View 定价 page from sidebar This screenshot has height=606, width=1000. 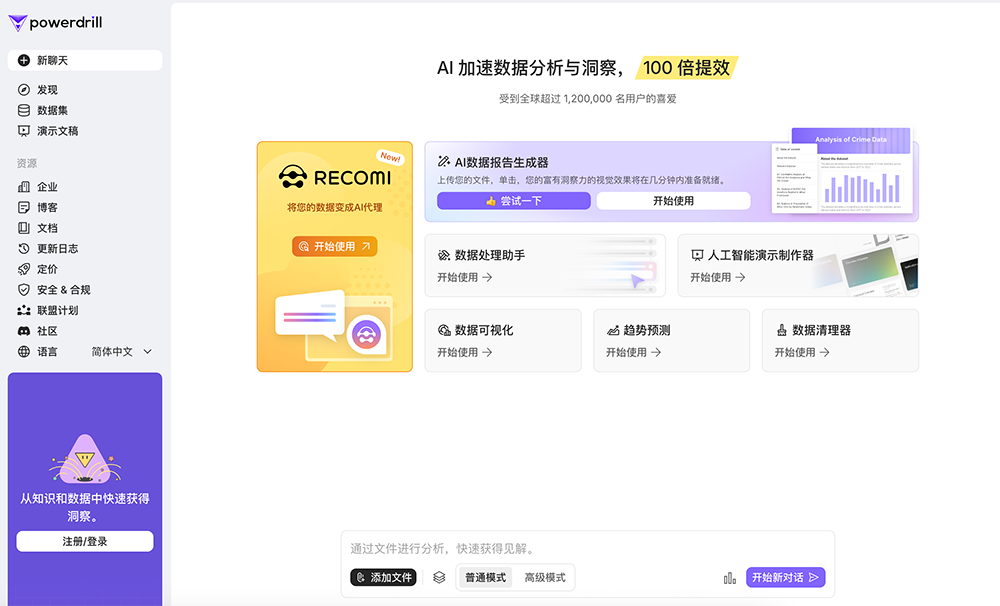[x=85, y=269]
